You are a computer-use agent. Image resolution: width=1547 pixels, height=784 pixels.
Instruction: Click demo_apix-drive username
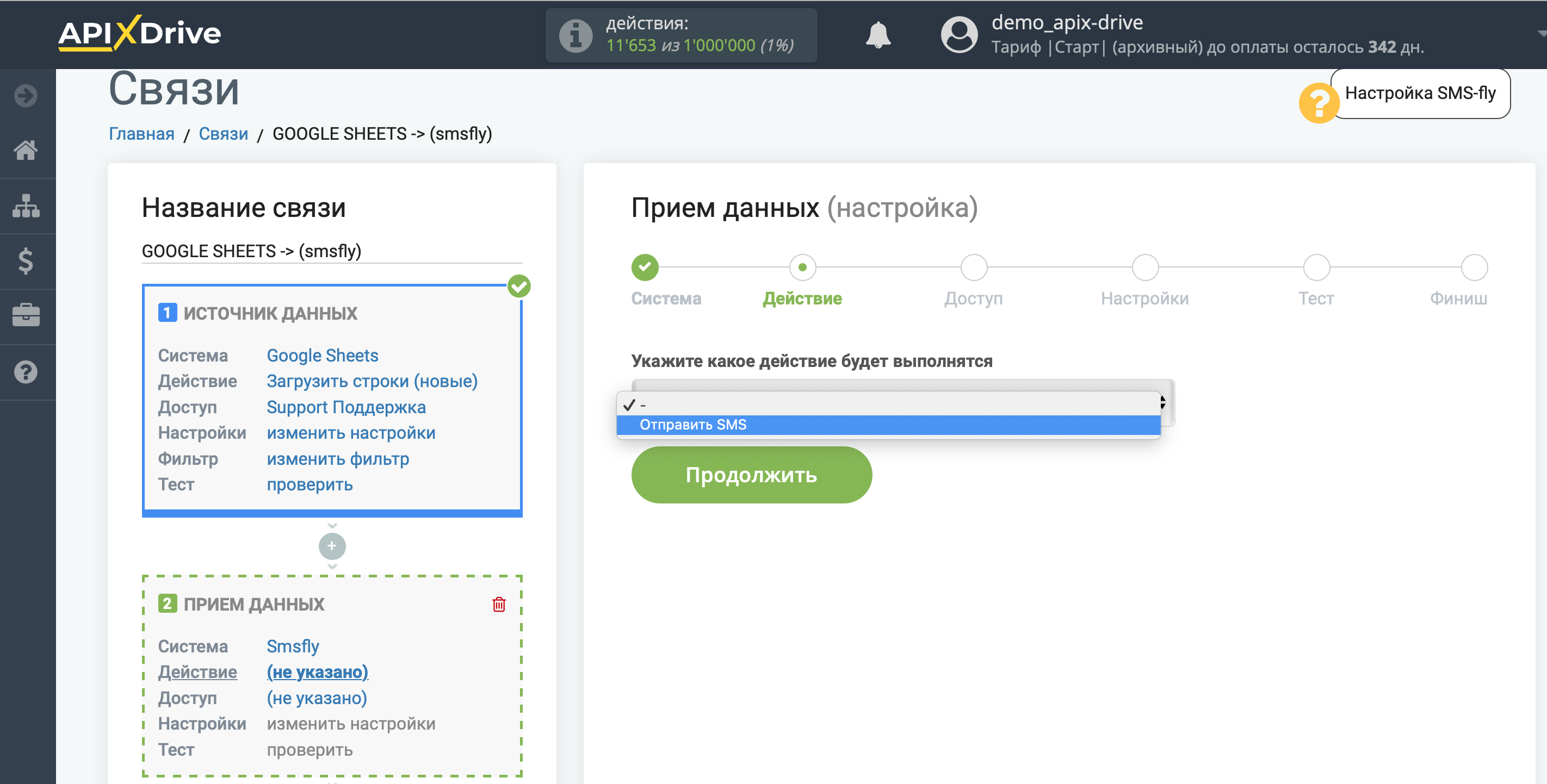tap(1067, 22)
